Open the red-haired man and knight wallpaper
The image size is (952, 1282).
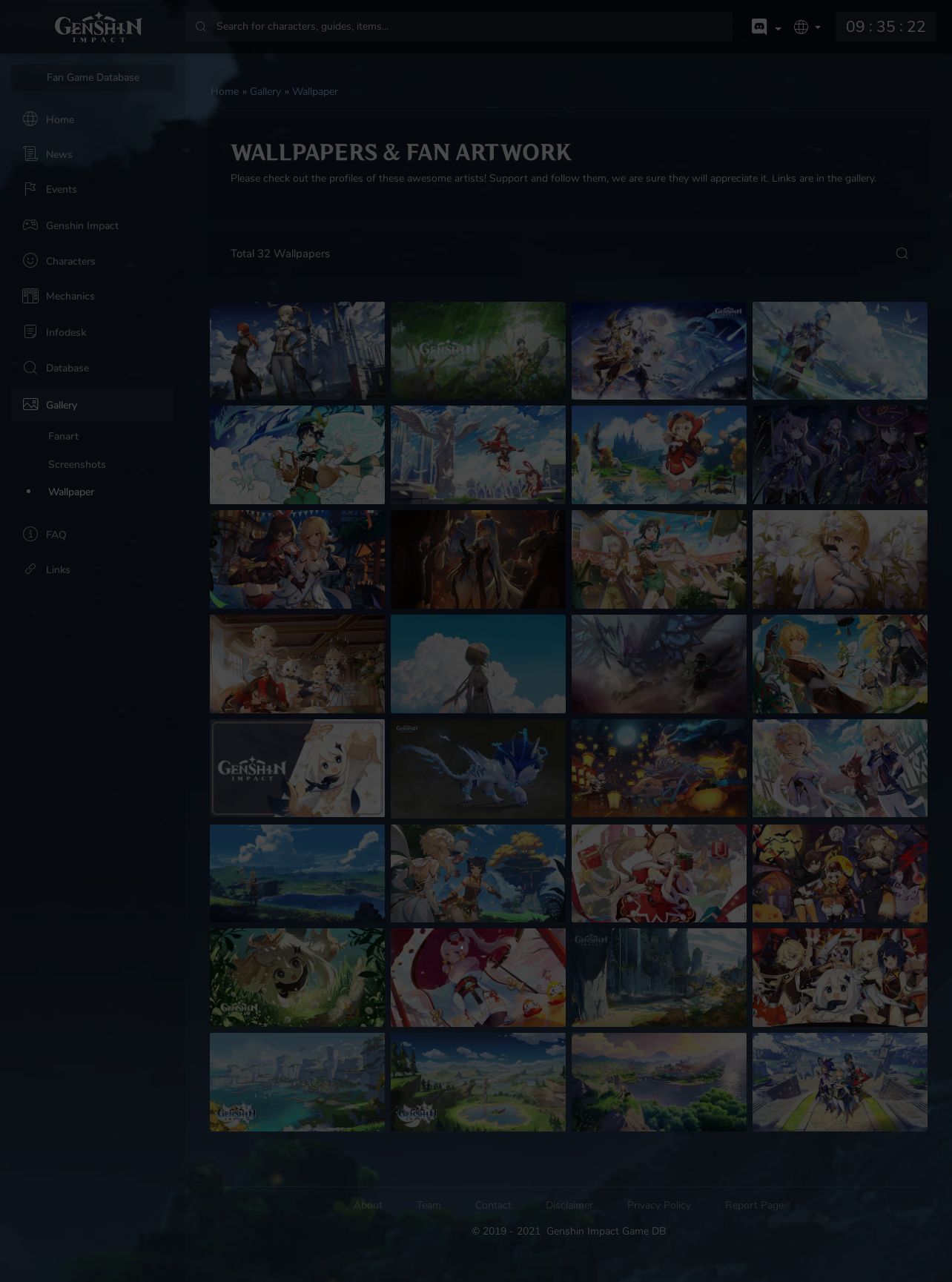pyautogui.click(x=297, y=351)
